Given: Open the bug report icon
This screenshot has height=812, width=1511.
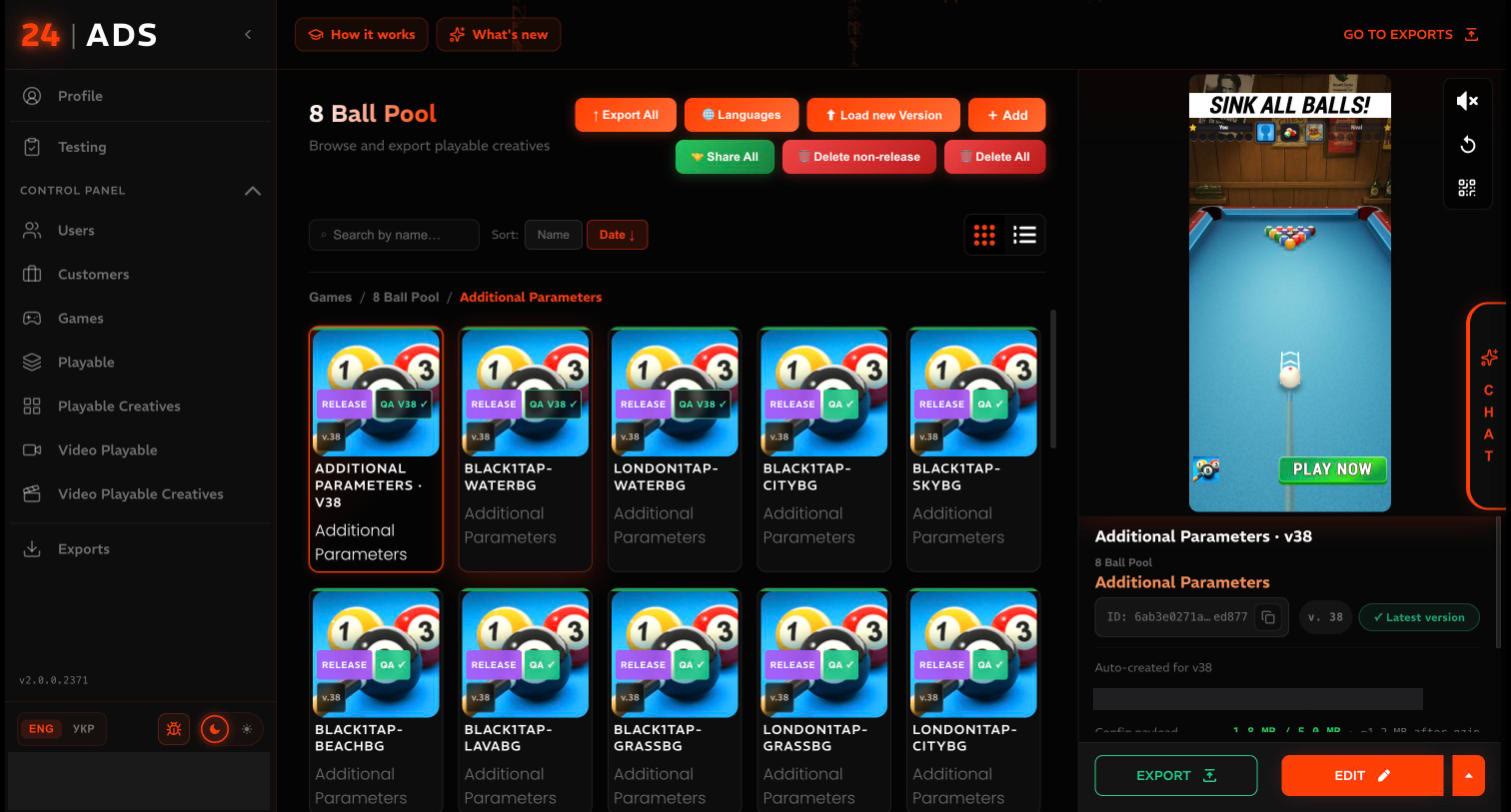Looking at the screenshot, I should tap(174, 729).
